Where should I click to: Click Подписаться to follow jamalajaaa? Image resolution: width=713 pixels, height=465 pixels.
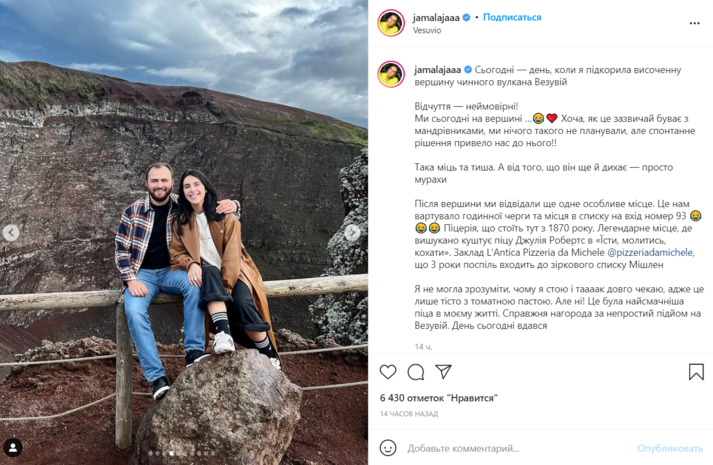click(x=512, y=17)
